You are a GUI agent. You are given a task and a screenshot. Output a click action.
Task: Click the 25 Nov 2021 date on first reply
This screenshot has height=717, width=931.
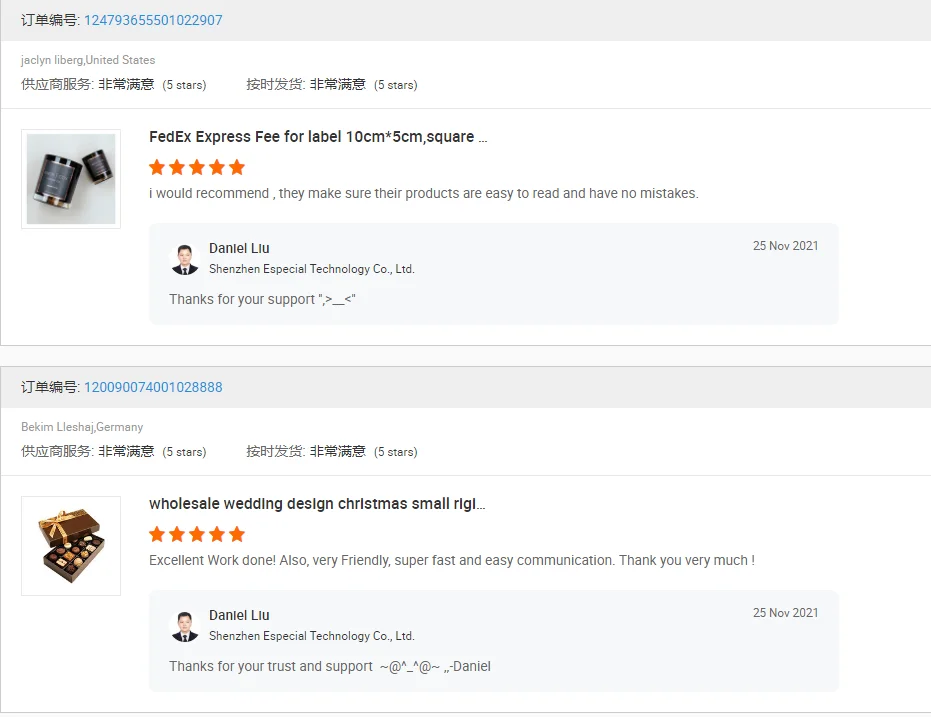coord(785,246)
